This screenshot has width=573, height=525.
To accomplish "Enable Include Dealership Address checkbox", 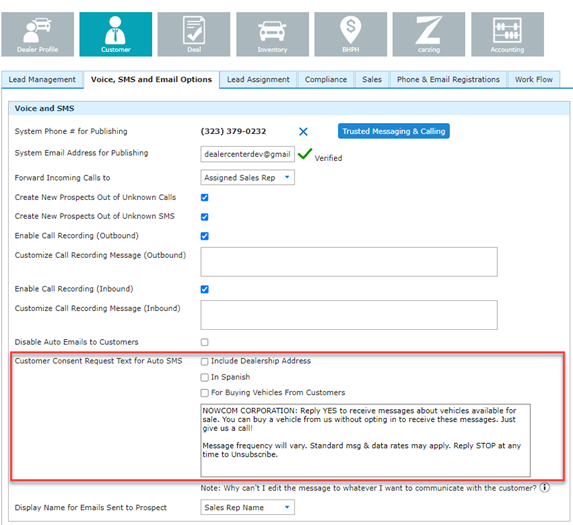I will (205, 361).
